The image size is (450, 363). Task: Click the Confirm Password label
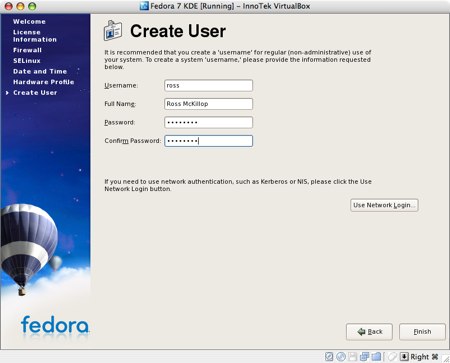click(133, 141)
